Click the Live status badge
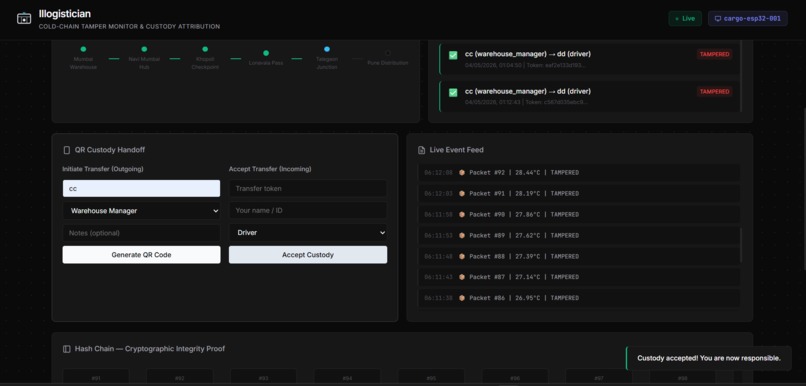 pyautogui.click(x=685, y=19)
